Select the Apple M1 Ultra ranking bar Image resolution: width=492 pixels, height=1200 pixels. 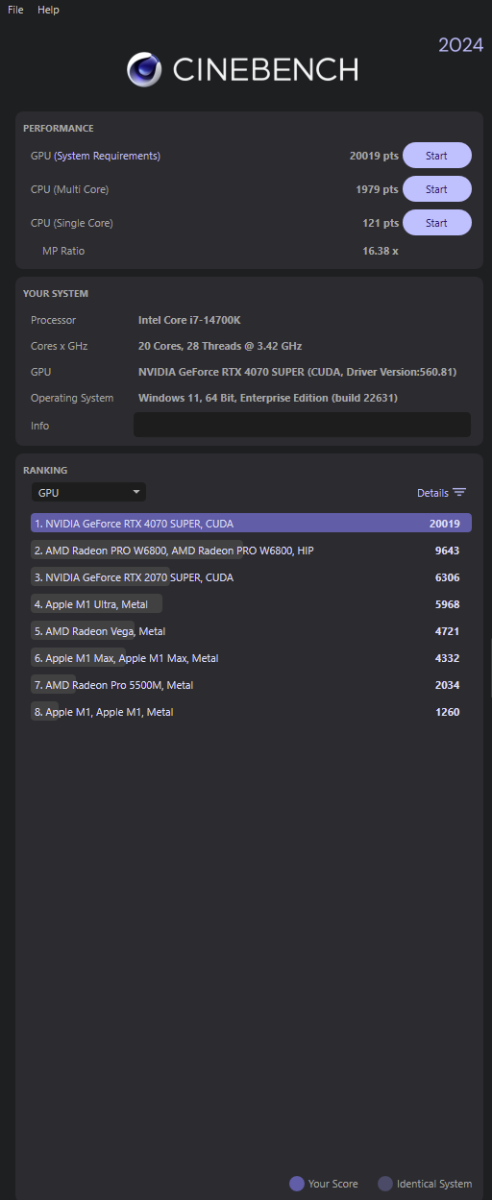(x=251, y=604)
